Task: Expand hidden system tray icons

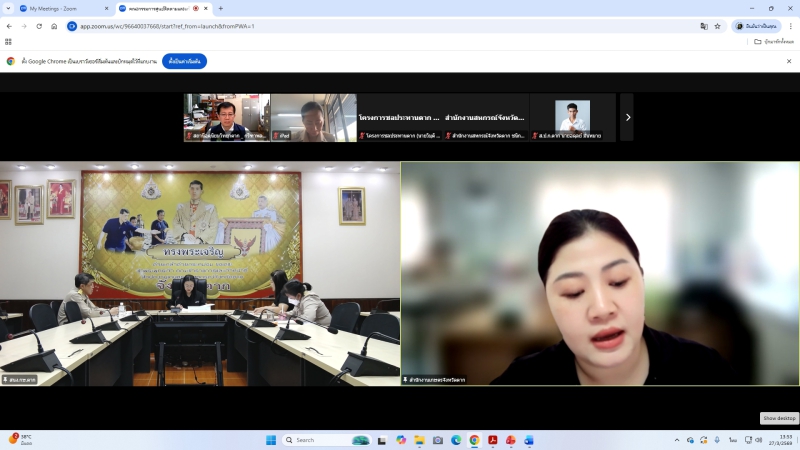Action: (x=677, y=440)
